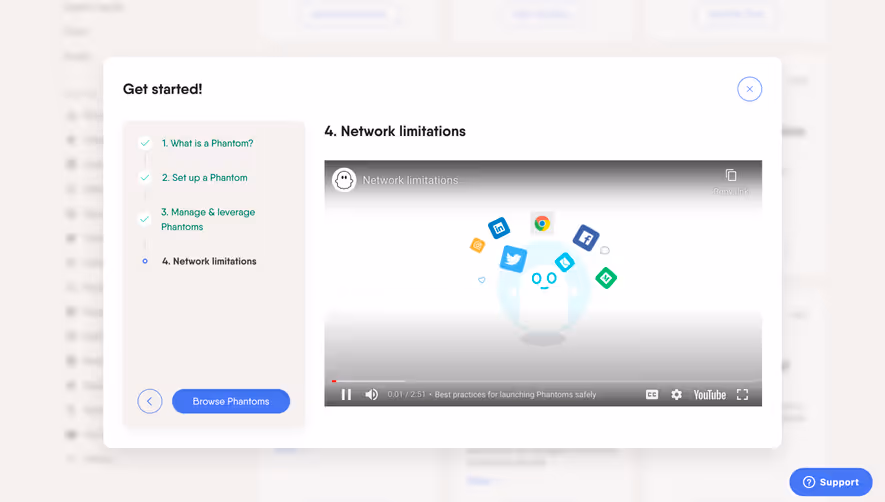Open the video on YouTube
Screen dimensions: 885x502
[x=709, y=395]
